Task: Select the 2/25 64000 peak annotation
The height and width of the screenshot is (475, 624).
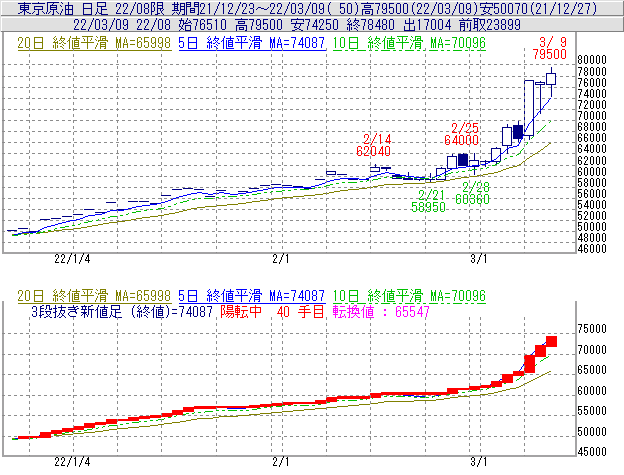Action: coord(462,134)
